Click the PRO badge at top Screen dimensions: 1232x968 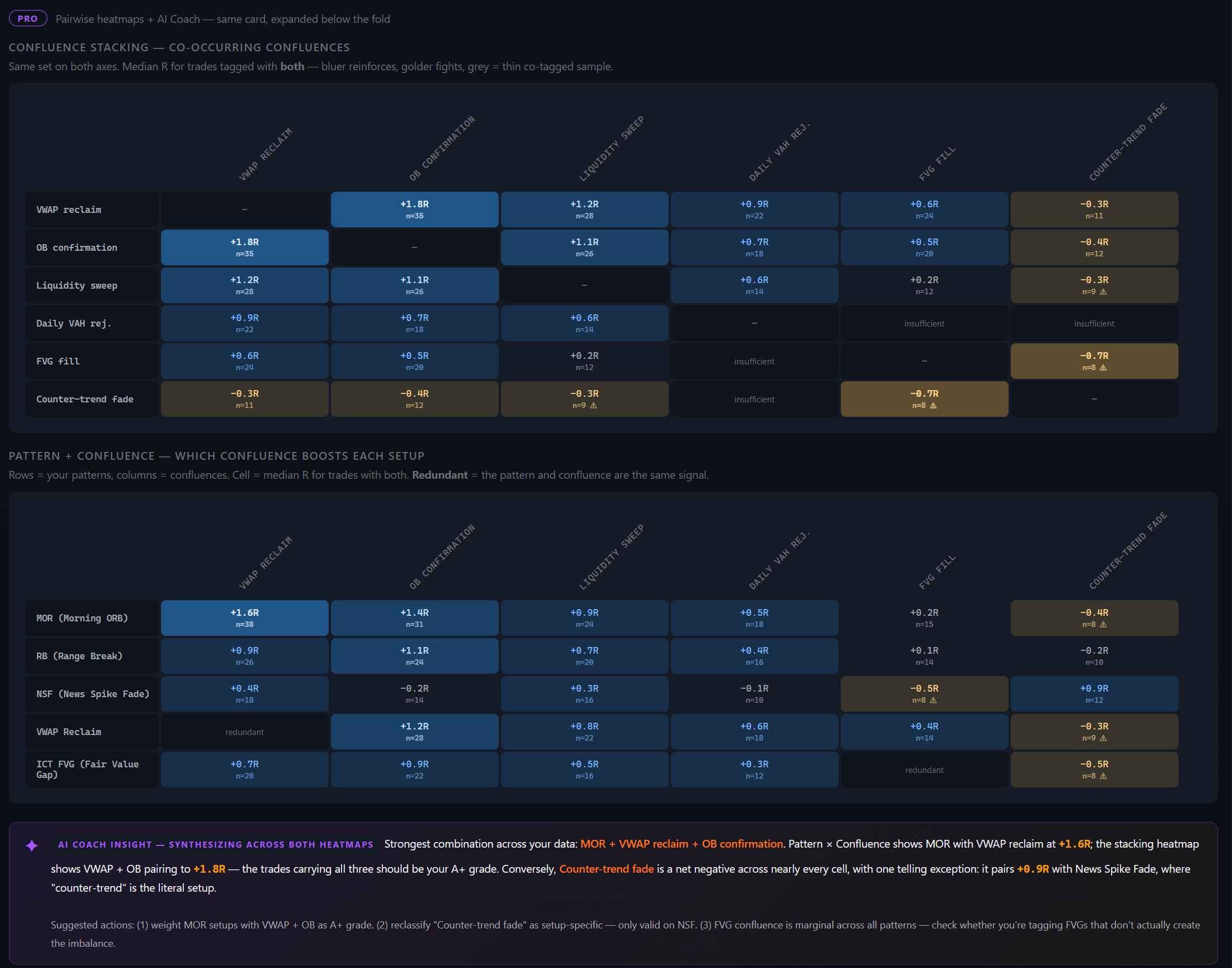coord(28,19)
